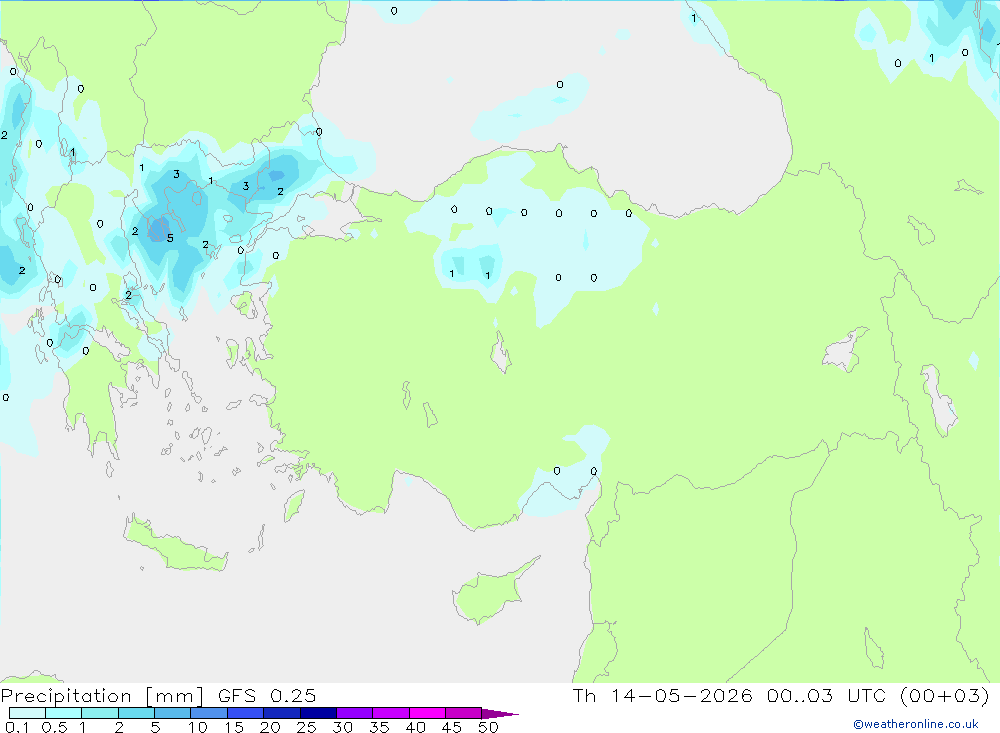The height and width of the screenshot is (733, 1000).
Task: Select the 5–10 mm legend color swatch
Action: pyautogui.click(x=172, y=713)
